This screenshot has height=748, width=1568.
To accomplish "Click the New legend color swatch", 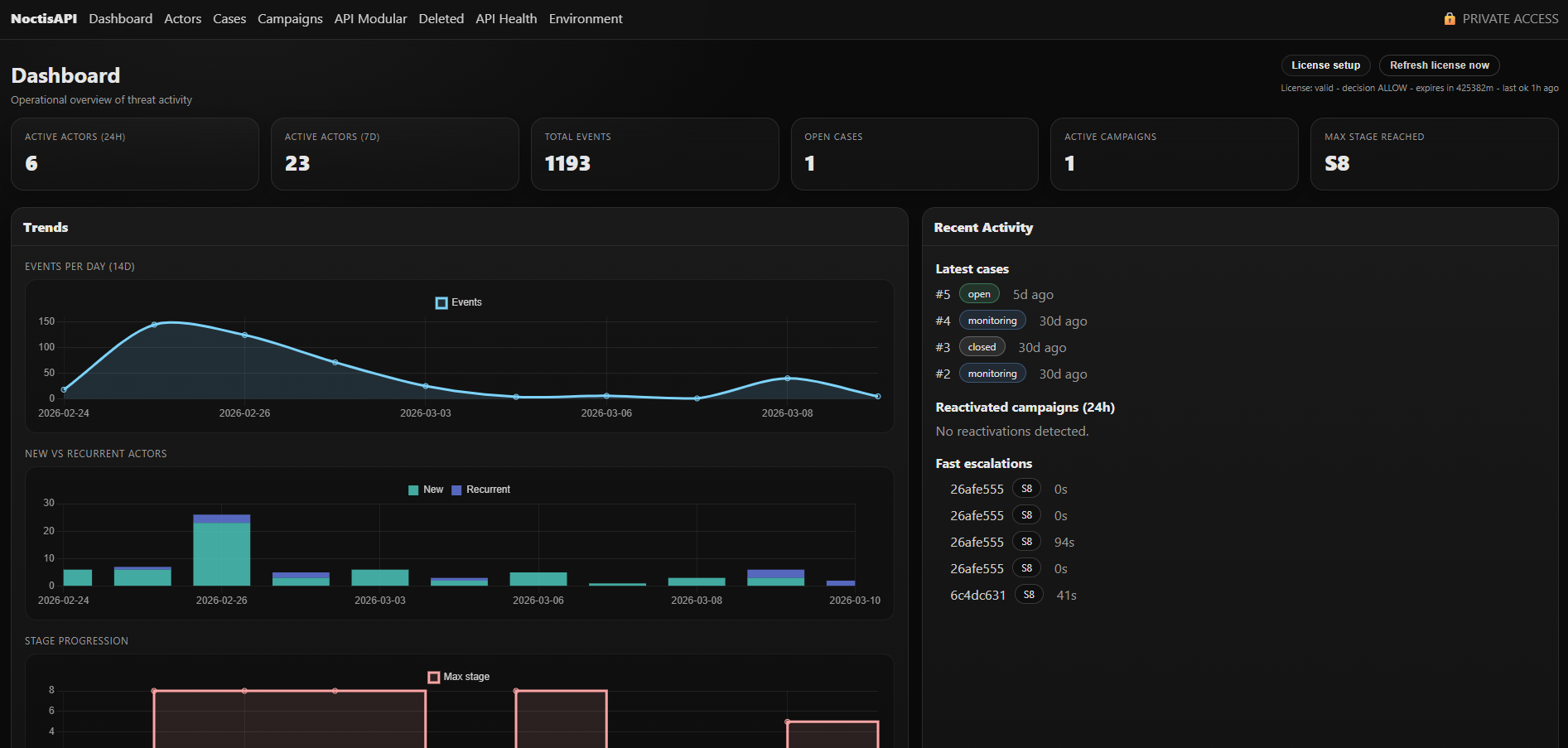I will pos(413,490).
